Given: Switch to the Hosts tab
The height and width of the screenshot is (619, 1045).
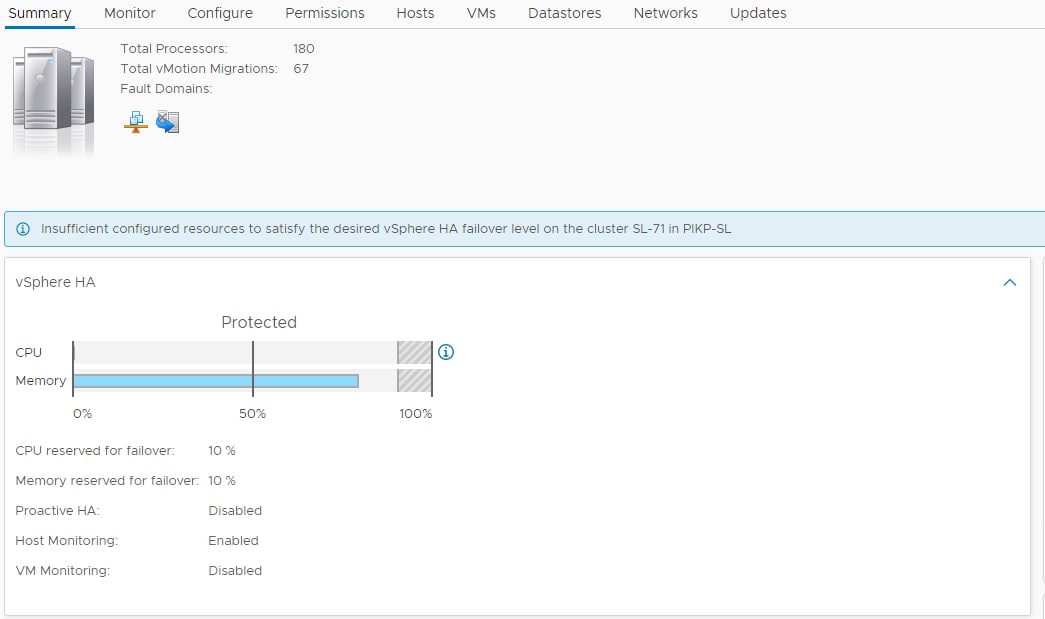Looking at the screenshot, I should [x=415, y=13].
